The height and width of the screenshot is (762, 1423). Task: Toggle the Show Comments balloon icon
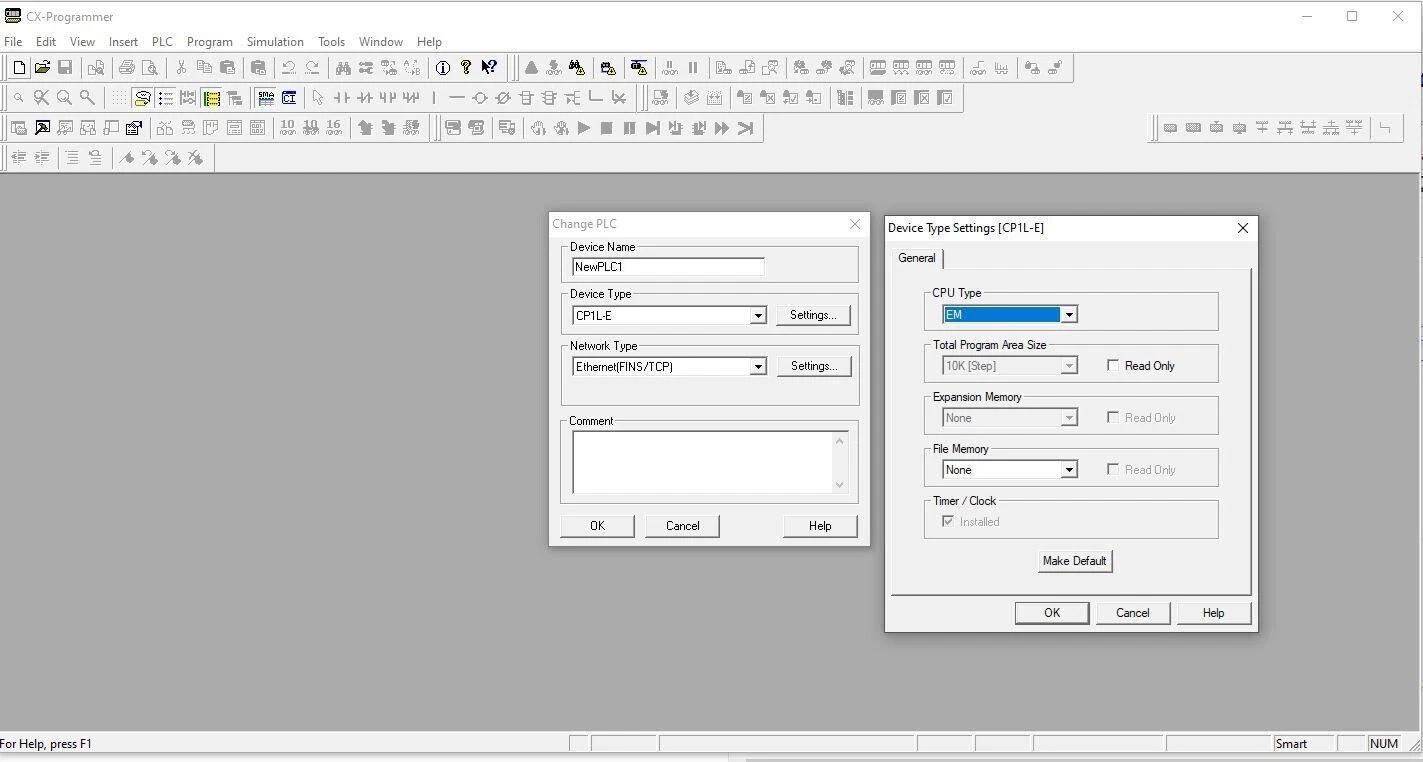tap(142, 98)
